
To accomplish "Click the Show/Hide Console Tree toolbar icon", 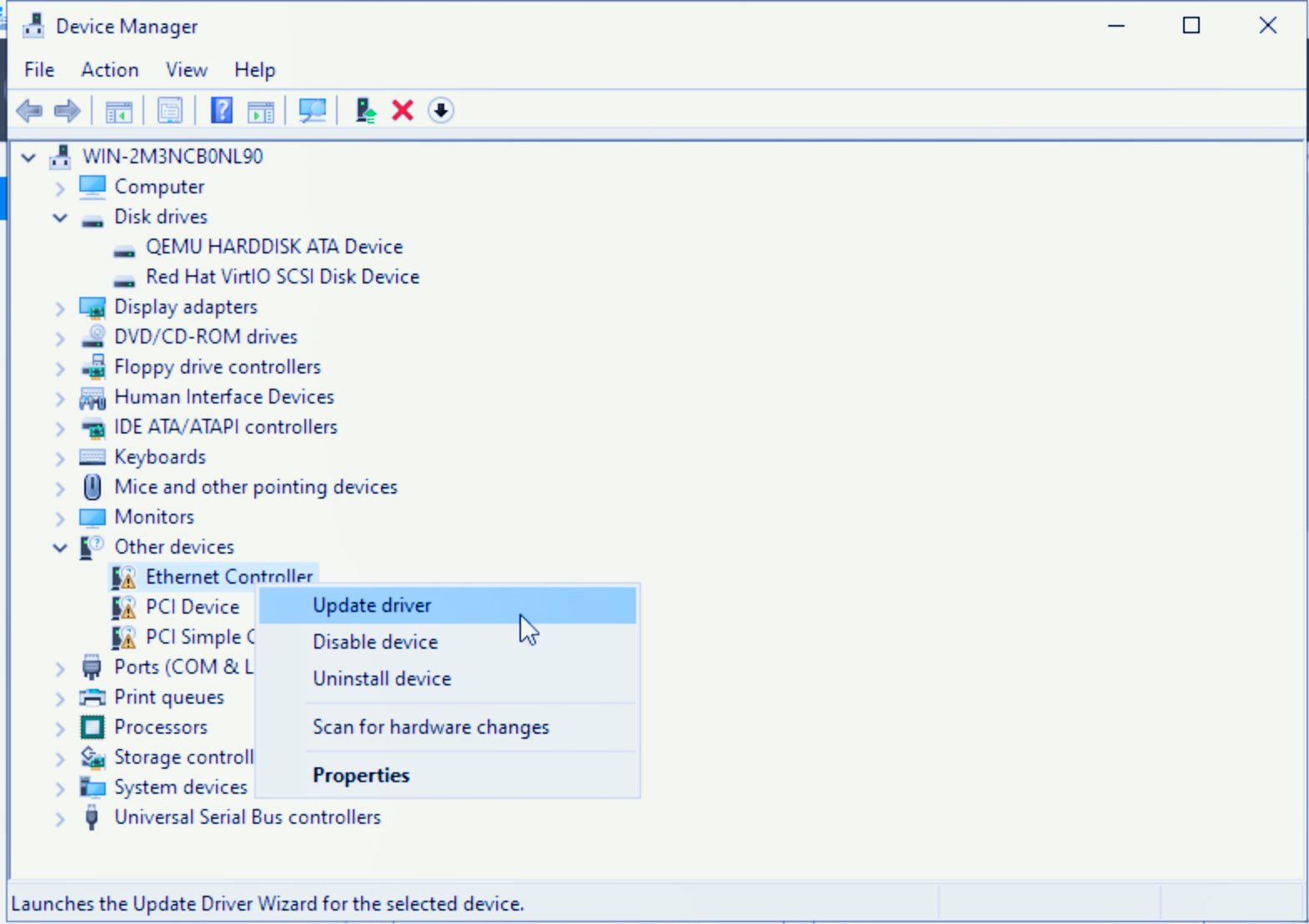I will tap(118, 110).
